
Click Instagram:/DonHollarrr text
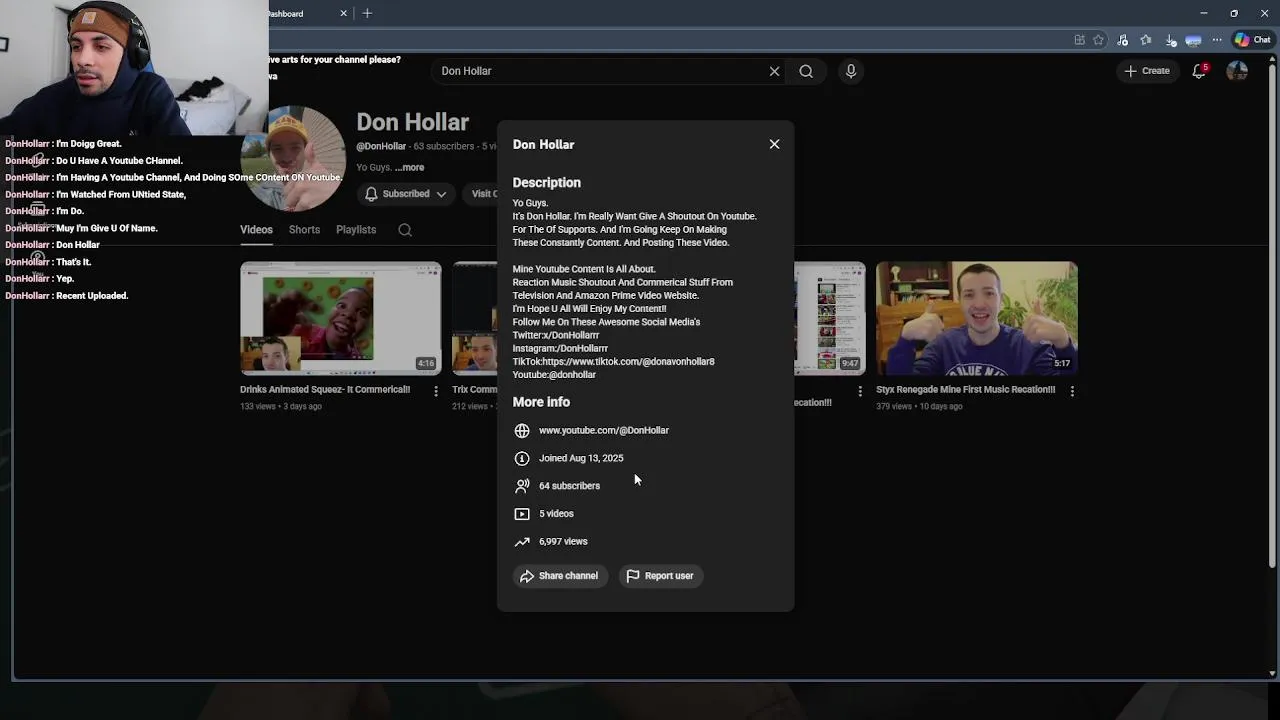click(x=560, y=348)
